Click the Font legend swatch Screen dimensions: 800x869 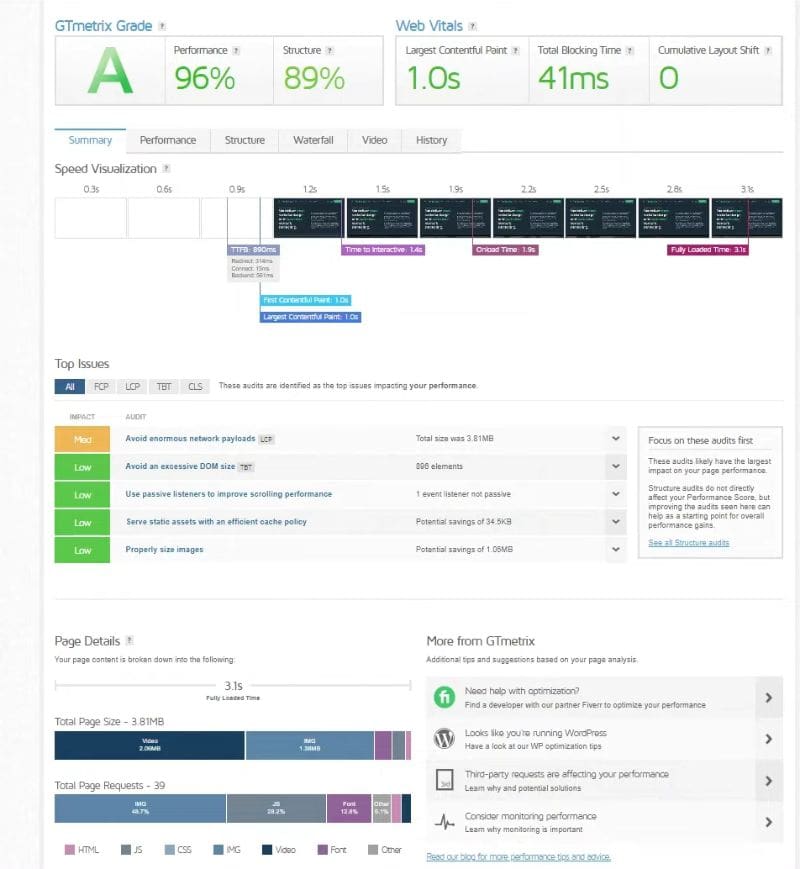[322, 850]
